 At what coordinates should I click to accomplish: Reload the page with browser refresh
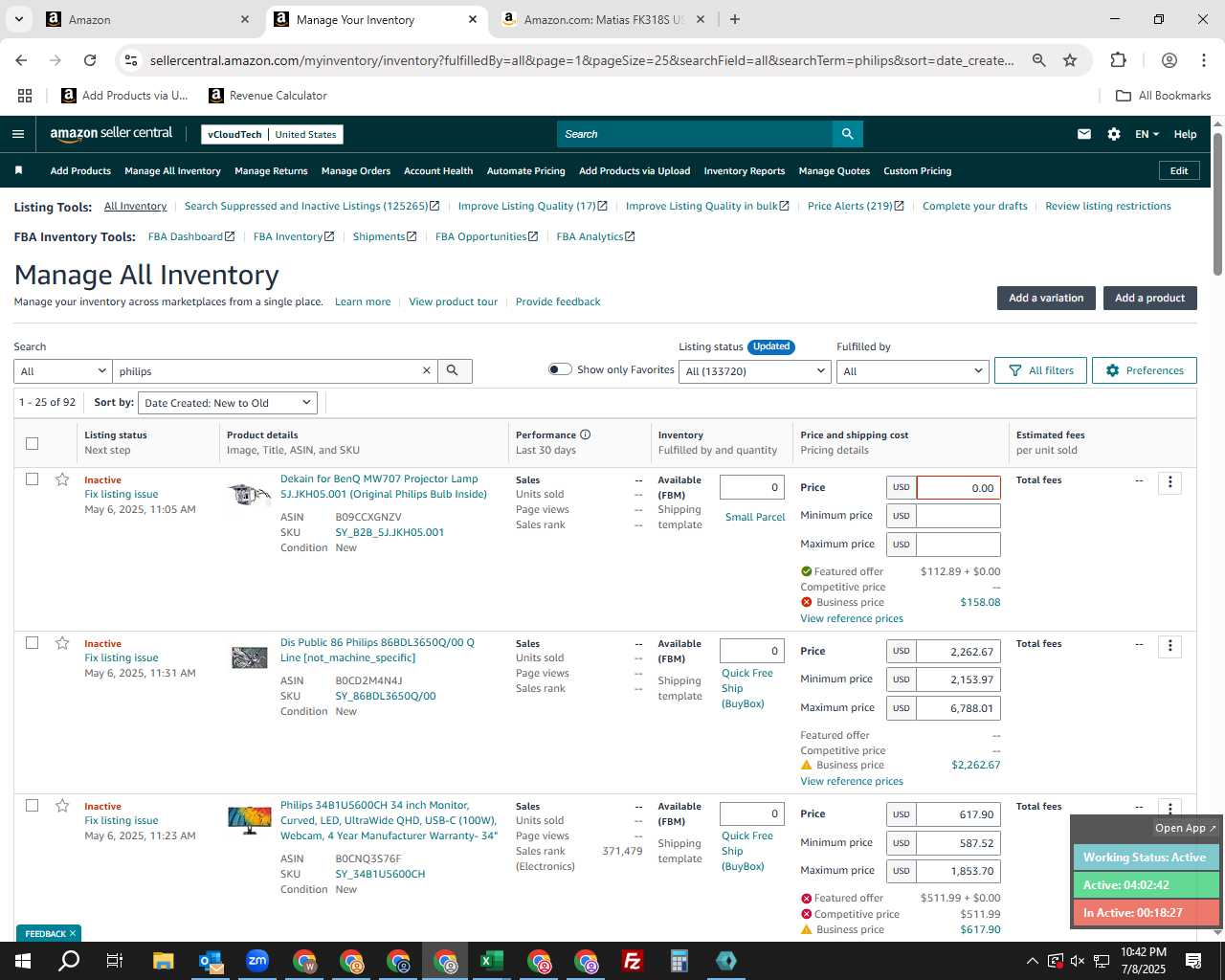(x=90, y=60)
